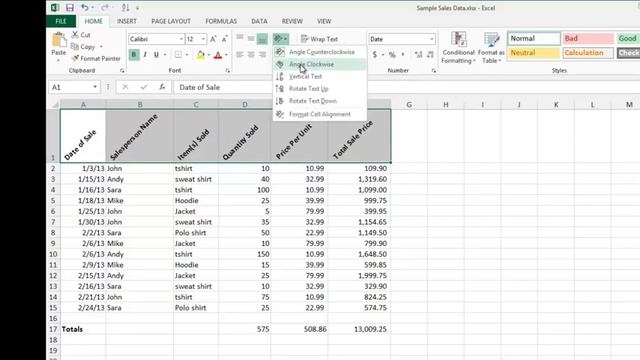Toggle Wrap Text

coord(319,39)
